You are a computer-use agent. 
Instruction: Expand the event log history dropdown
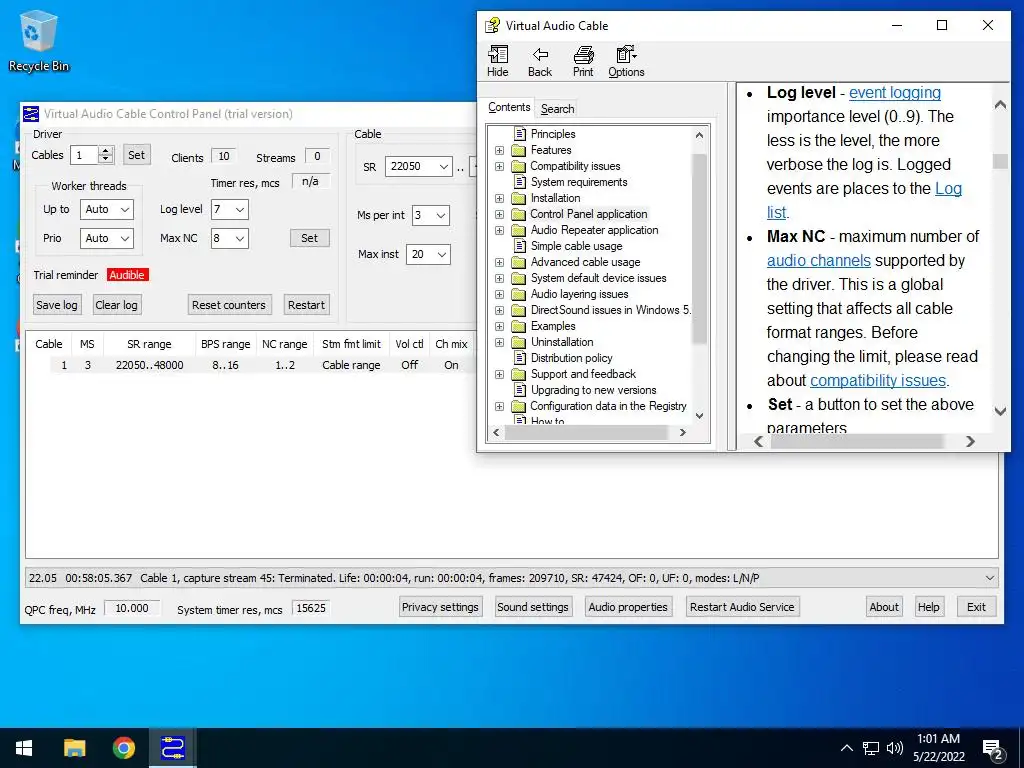tap(989, 578)
